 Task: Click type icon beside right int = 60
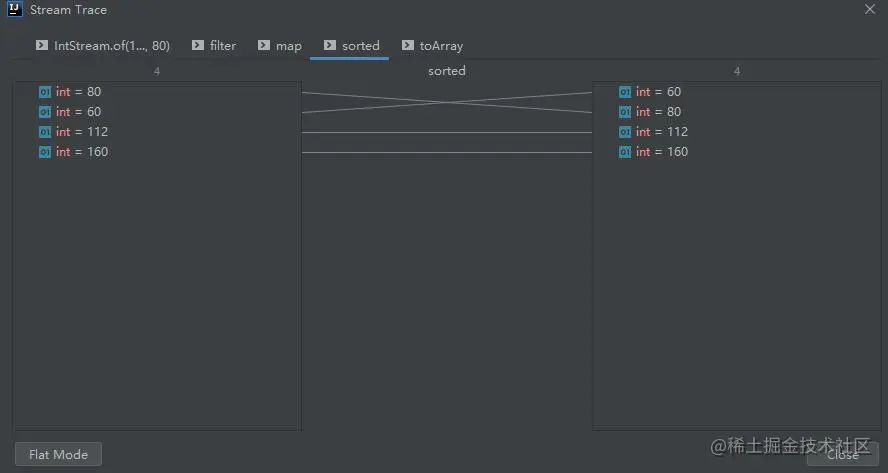pos(625,92)
